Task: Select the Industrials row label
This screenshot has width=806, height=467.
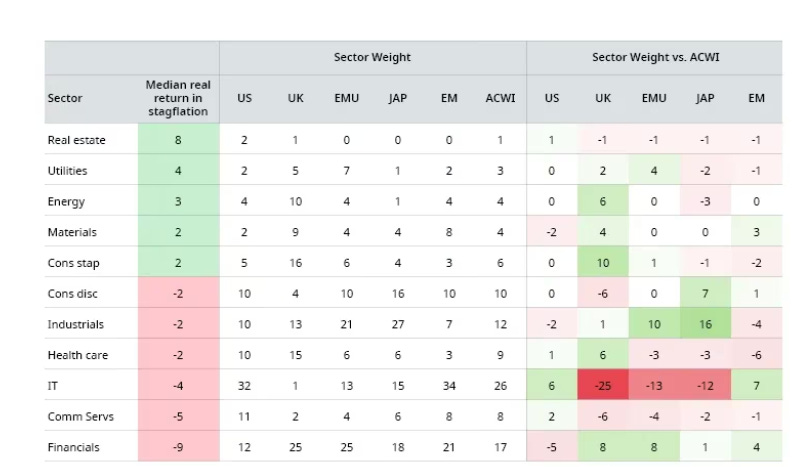Action: 76,324
